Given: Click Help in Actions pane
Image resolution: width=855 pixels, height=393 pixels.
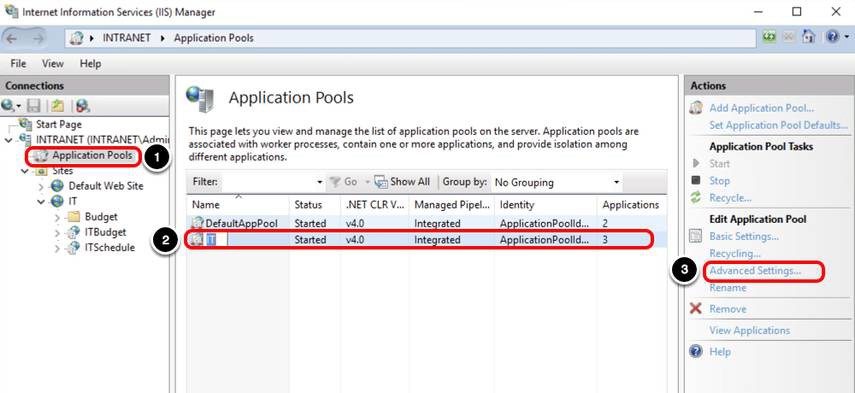Looking at the screenshot, I should (x=720, y=352).
